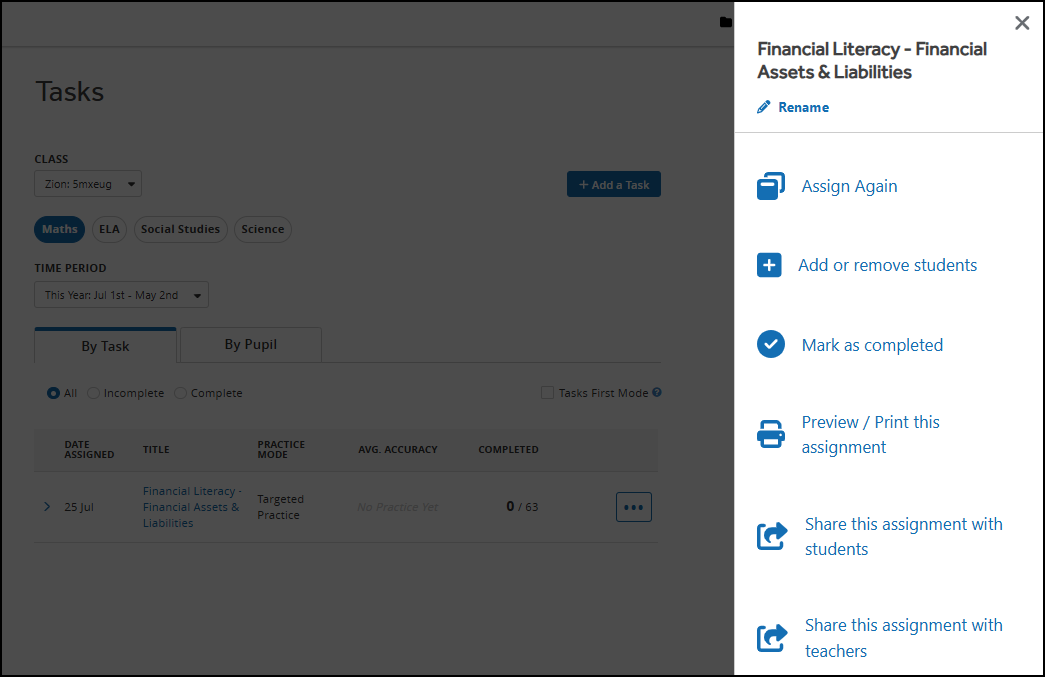The height and width of the screenshot is (677, 1045).
Task: Click the 25 Jul date cell
Action: (x=79, y=507)
